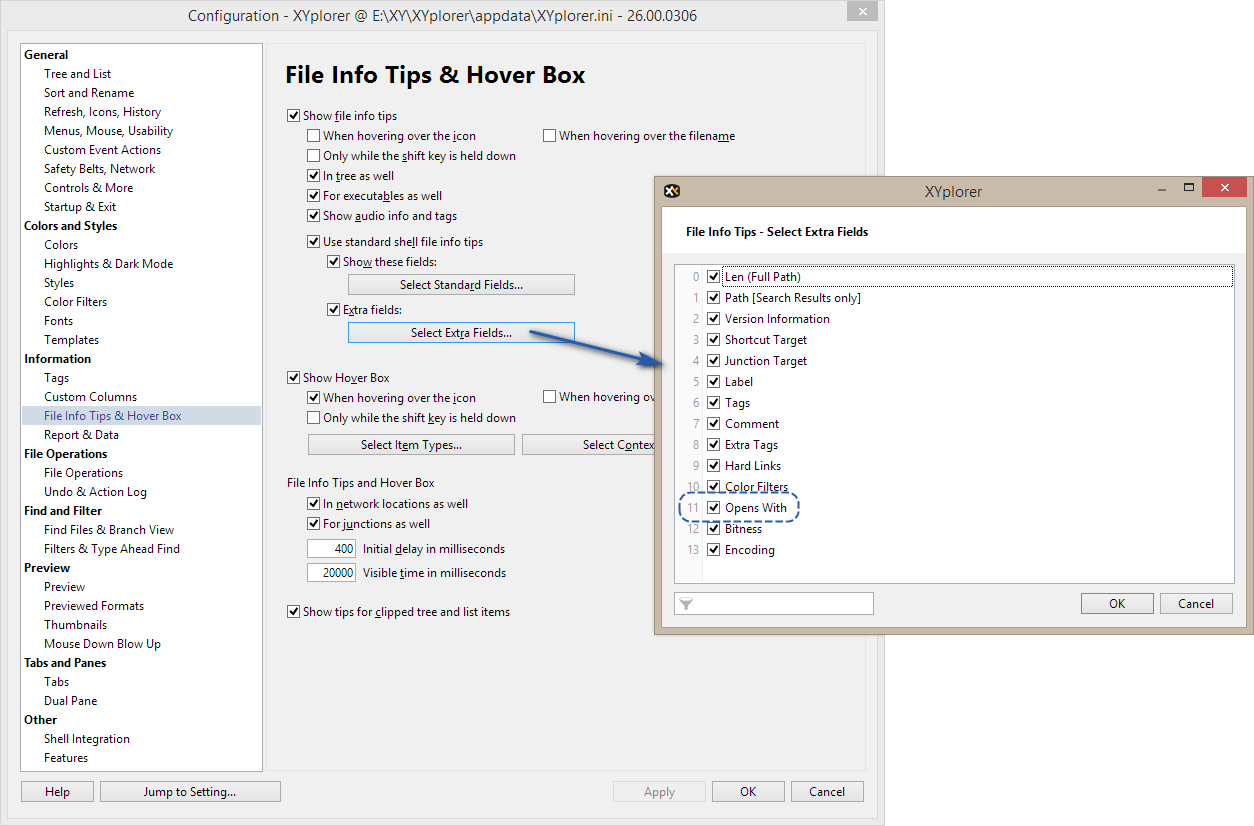Select Previewed Formats category

click(x=94, y=606)
